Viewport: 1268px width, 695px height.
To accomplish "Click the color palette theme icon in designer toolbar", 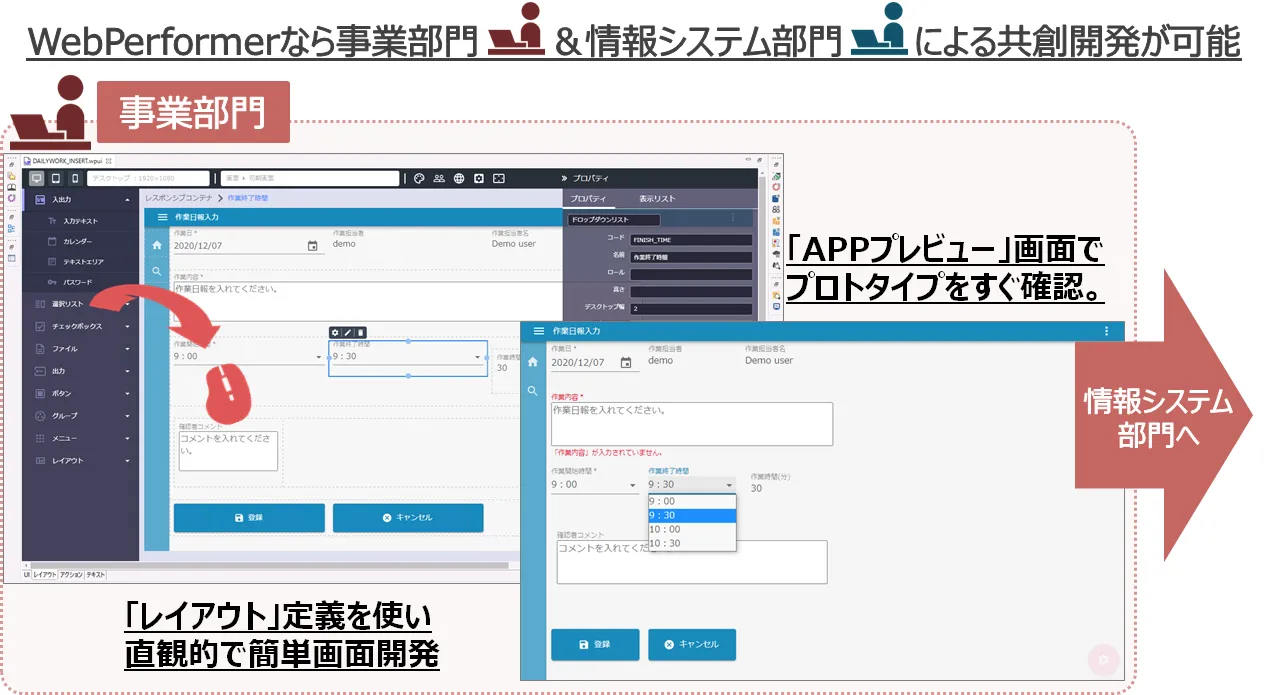I will pos(419,179).
